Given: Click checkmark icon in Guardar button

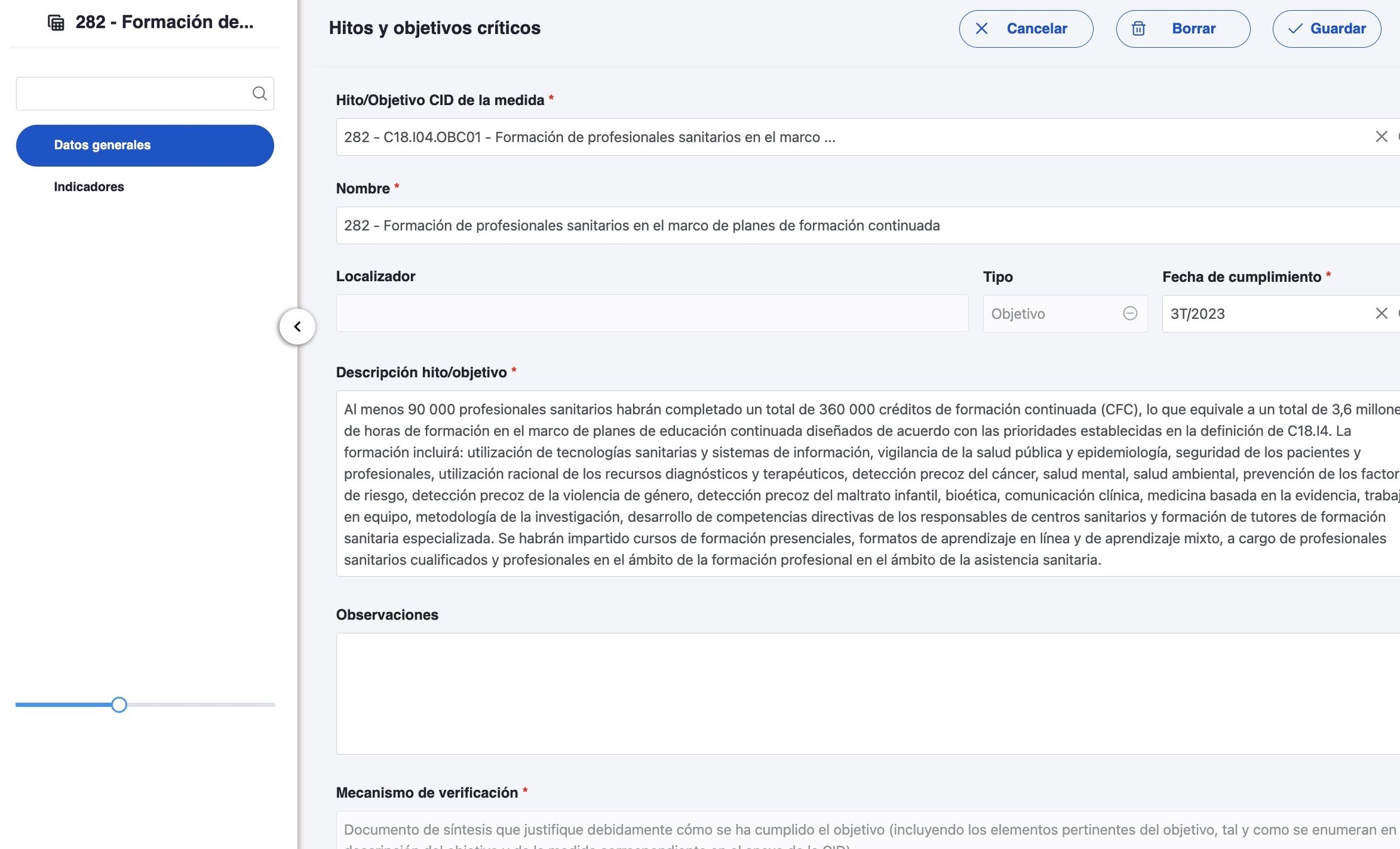Looking at the screenshot, I should [1295, 29].
